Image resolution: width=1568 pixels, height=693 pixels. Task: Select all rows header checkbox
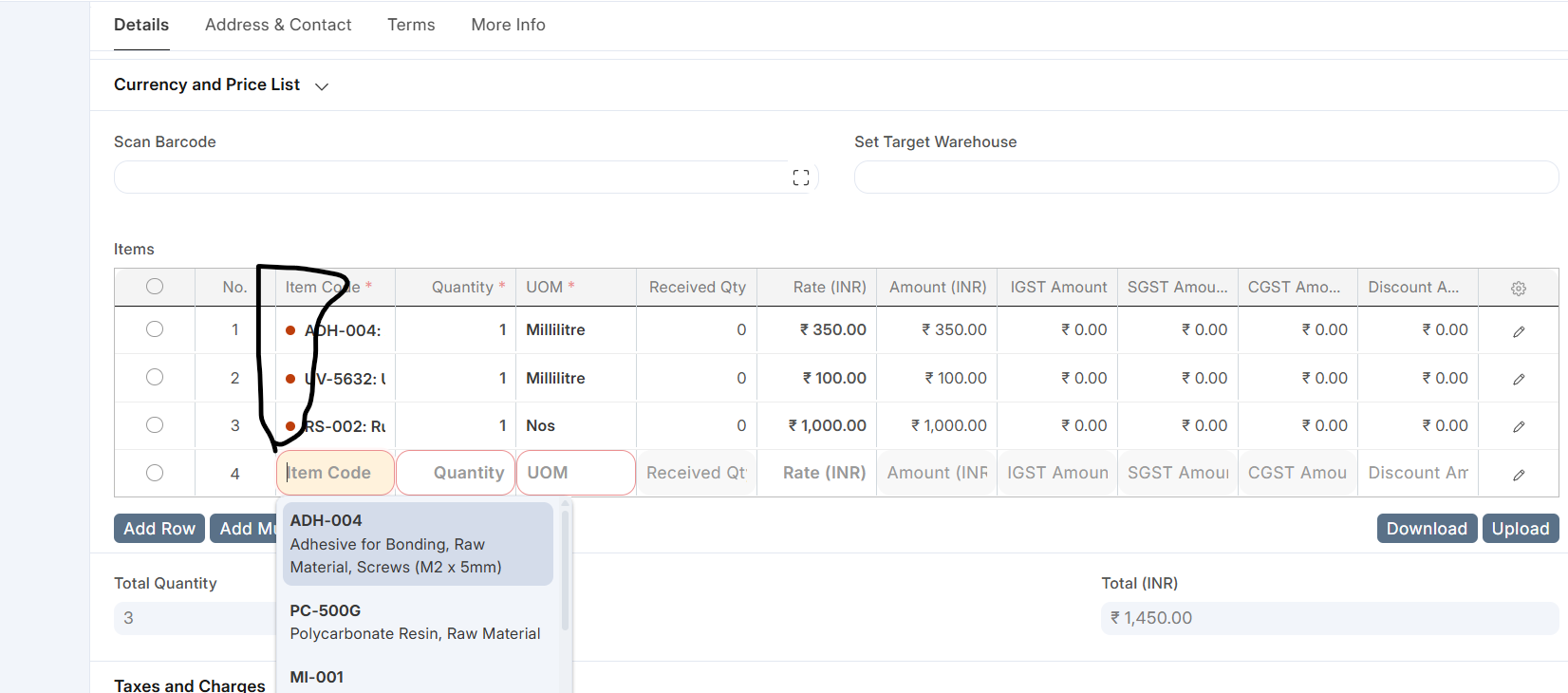coord(155,286)
